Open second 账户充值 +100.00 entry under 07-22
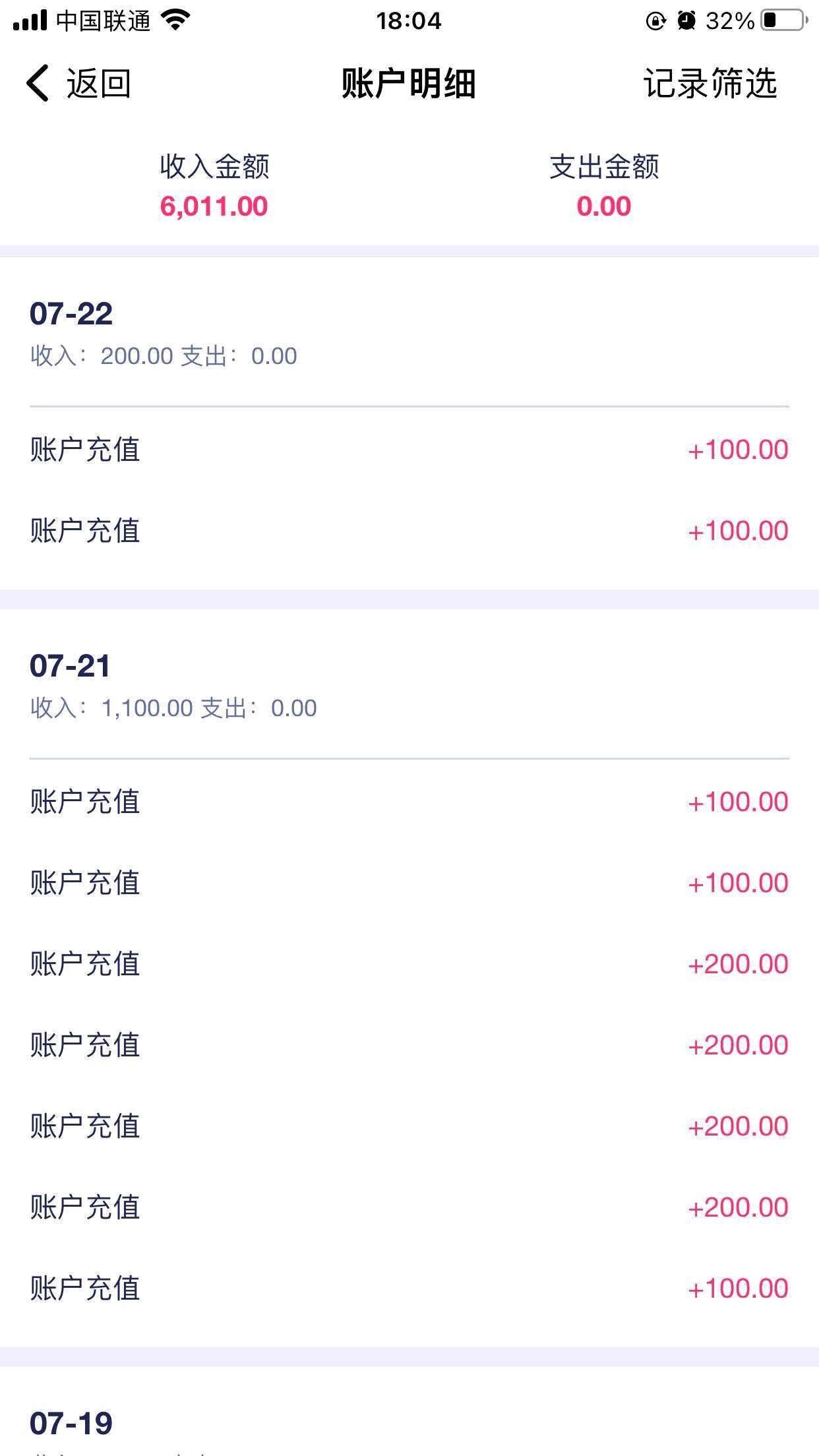Viewport: 819px width, 1456px height. 409,531
